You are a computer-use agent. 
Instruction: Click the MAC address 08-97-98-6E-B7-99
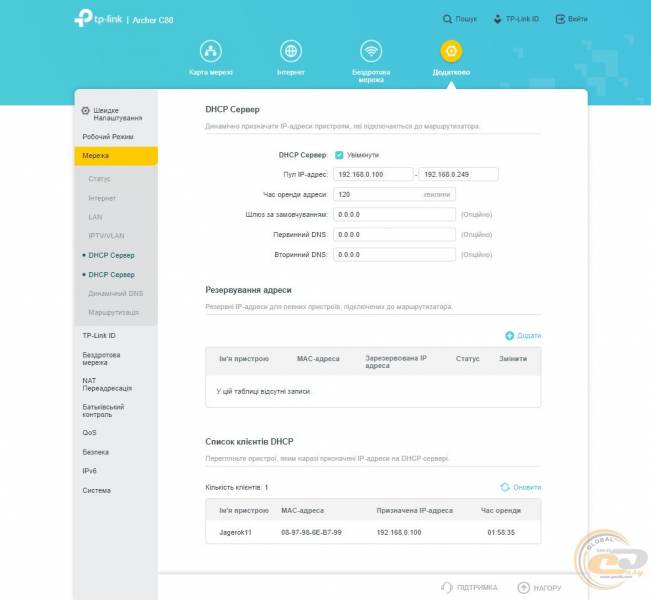tap(311, 532)
